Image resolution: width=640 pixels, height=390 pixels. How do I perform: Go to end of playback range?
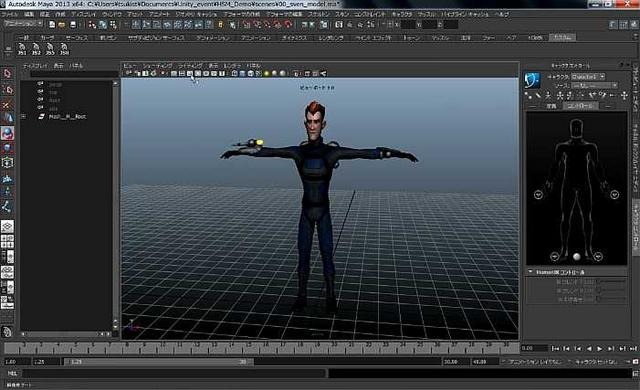(633, 349)
